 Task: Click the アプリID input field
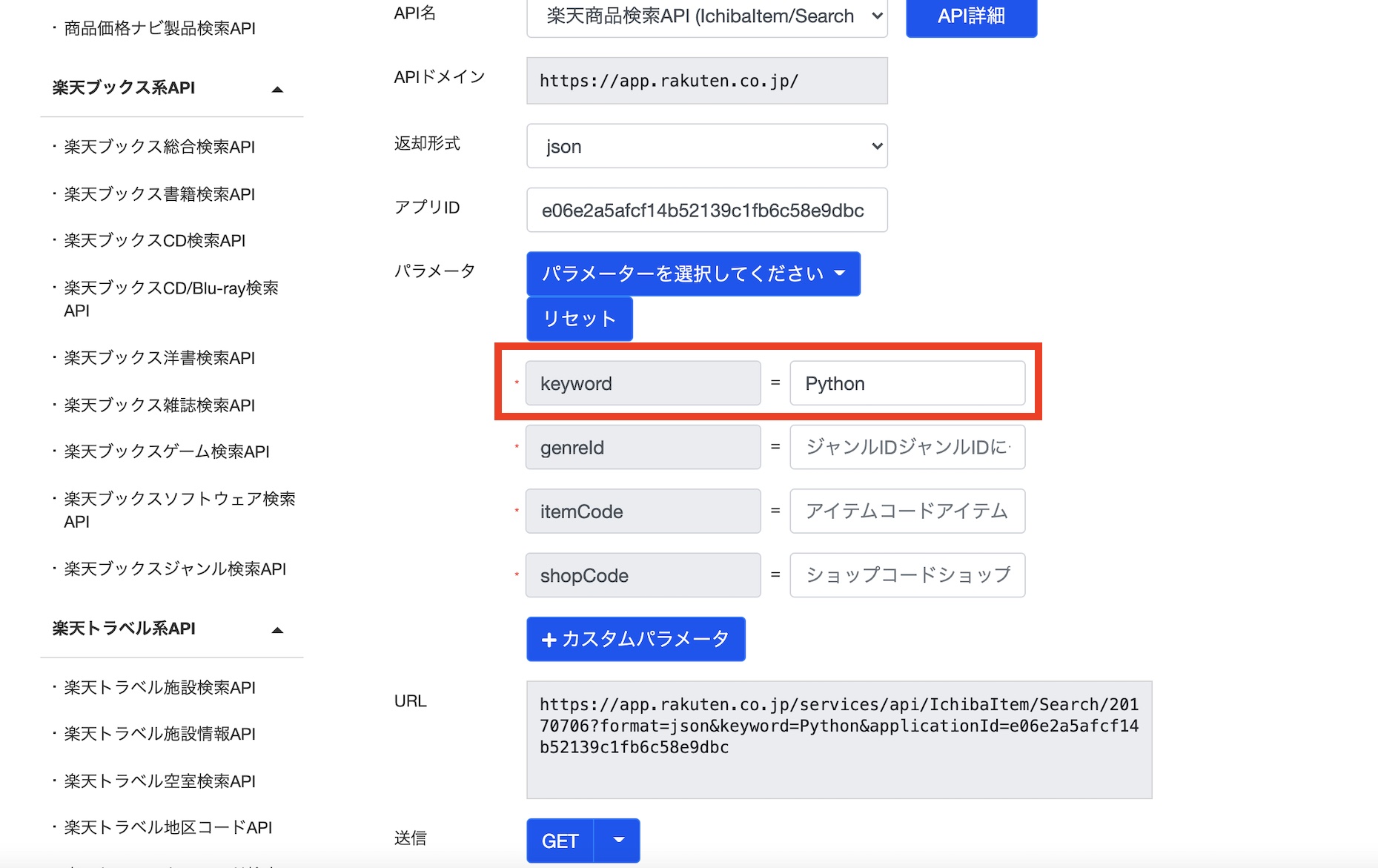[x=707, y=211]
